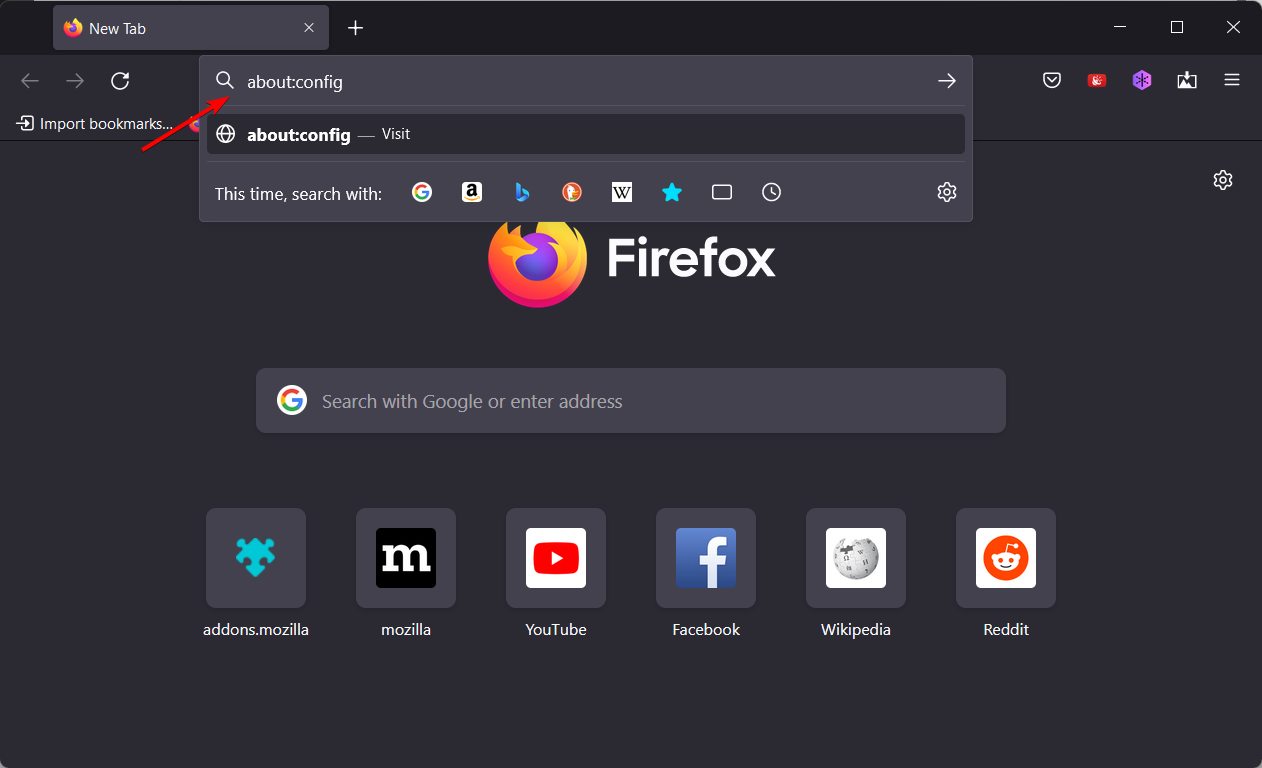Screen dimensions: 1262x768
Task: Open addons.mozilla shortcut tile
Action: pyautogui.click(x=256, y=558)
